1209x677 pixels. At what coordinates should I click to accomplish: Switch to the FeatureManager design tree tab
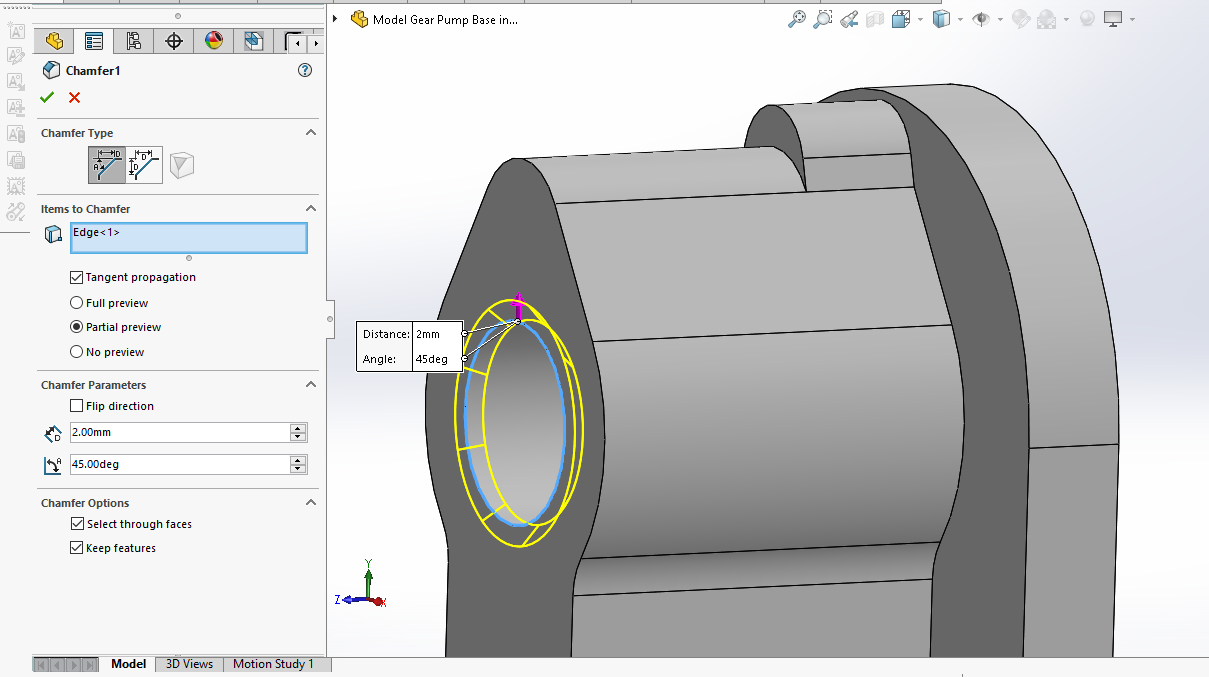coord(54,41)
